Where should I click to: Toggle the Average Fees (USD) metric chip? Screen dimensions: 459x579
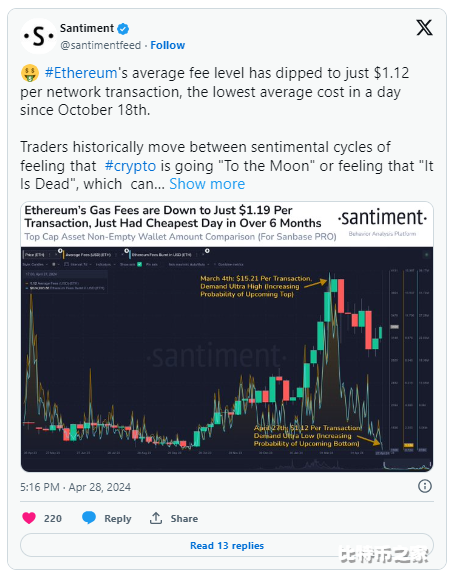pyautogui.click(x=89, y=254)
